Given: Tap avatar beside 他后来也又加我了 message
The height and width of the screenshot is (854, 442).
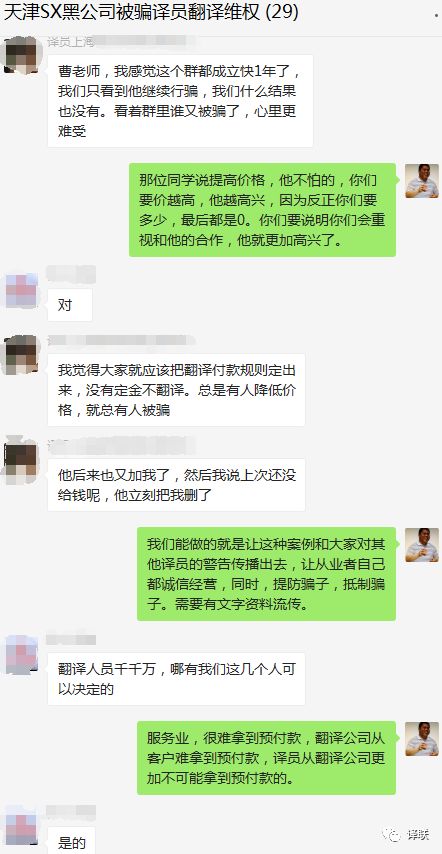Looking at the screenshot, I should [21, 460].
